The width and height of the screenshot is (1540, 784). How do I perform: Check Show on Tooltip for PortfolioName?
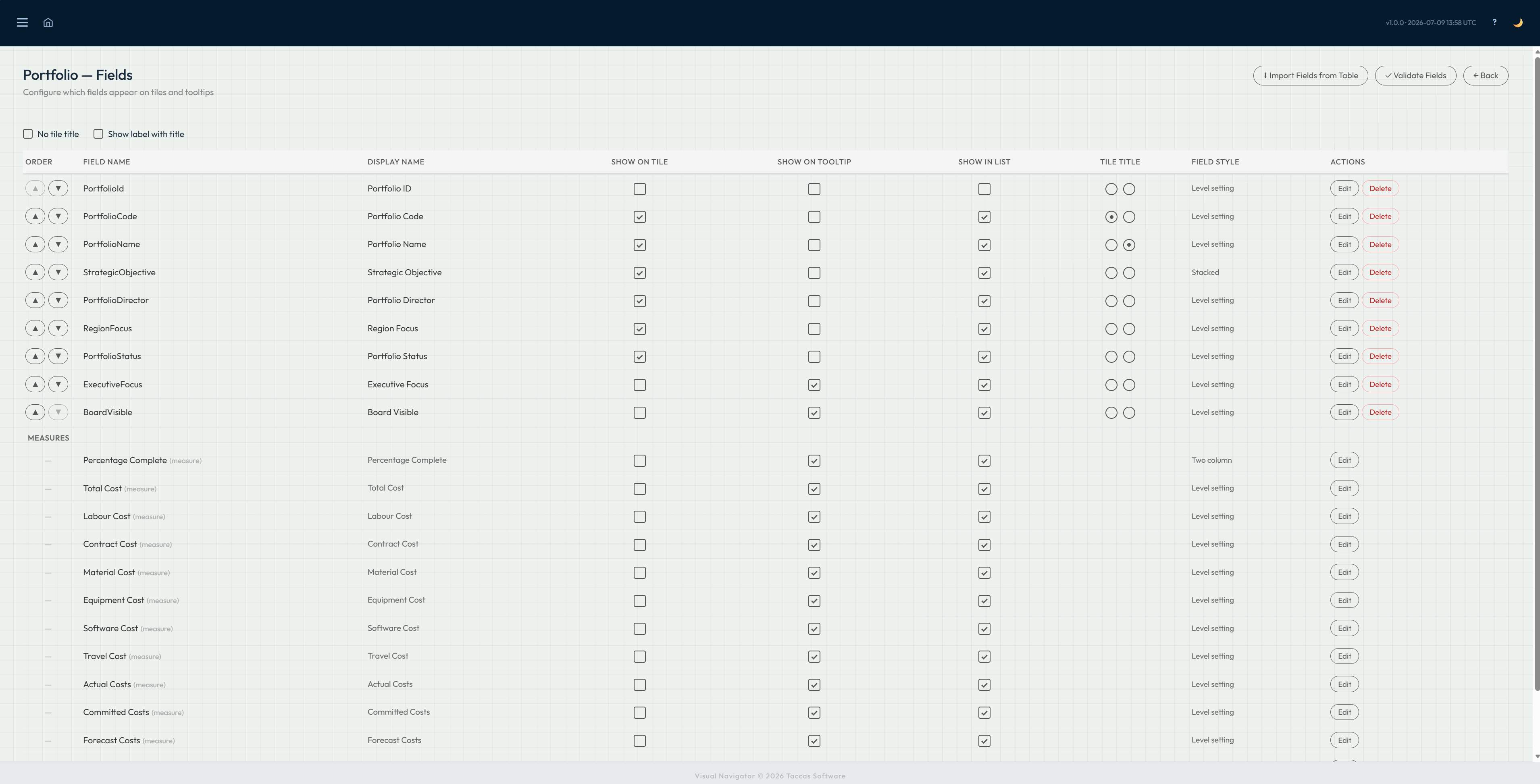coord(814,245)
